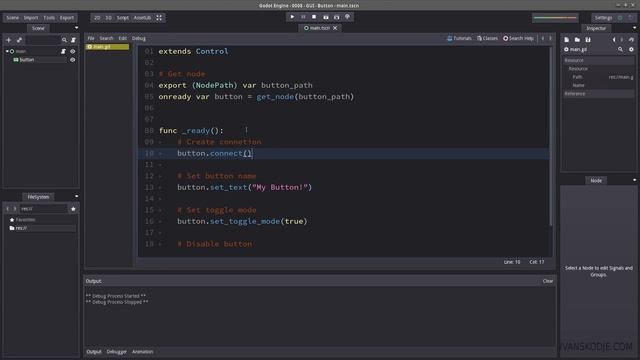Viewport: 640px width, 360px height.
Task: Open the Debugger bottom panel tab
Action: (117, 351)
